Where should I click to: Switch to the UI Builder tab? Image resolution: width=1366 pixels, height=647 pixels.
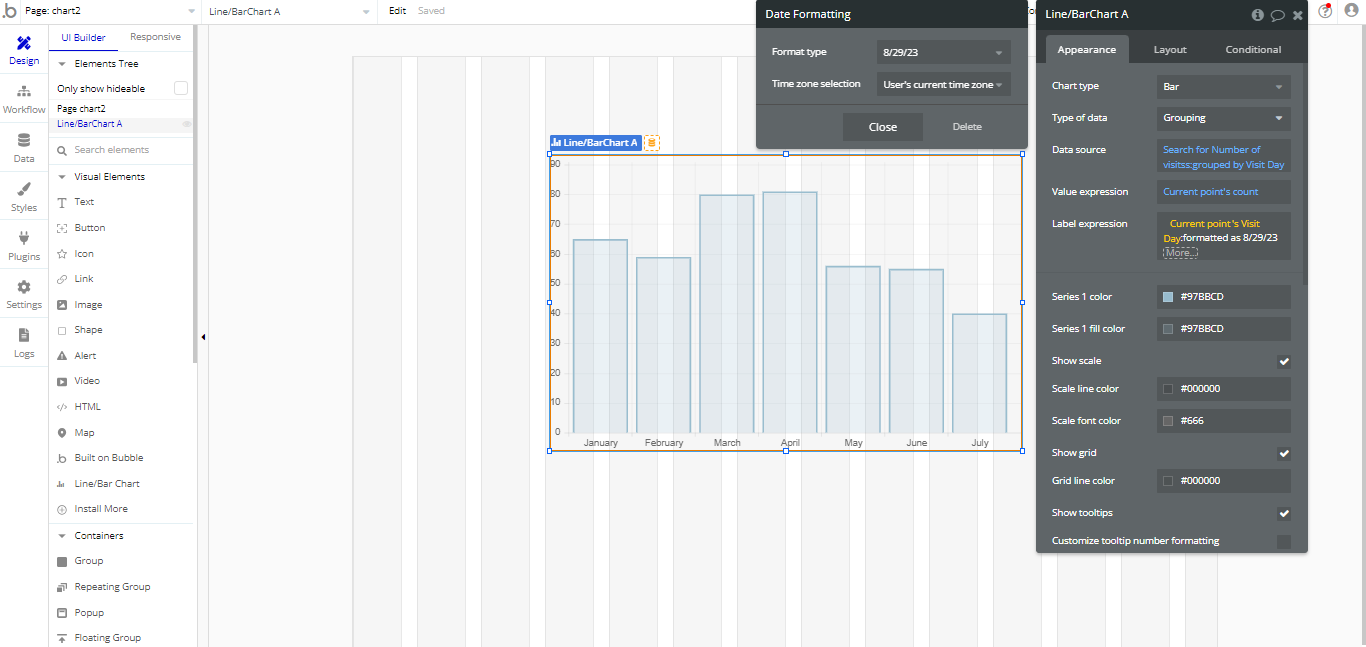coord(84,37)
